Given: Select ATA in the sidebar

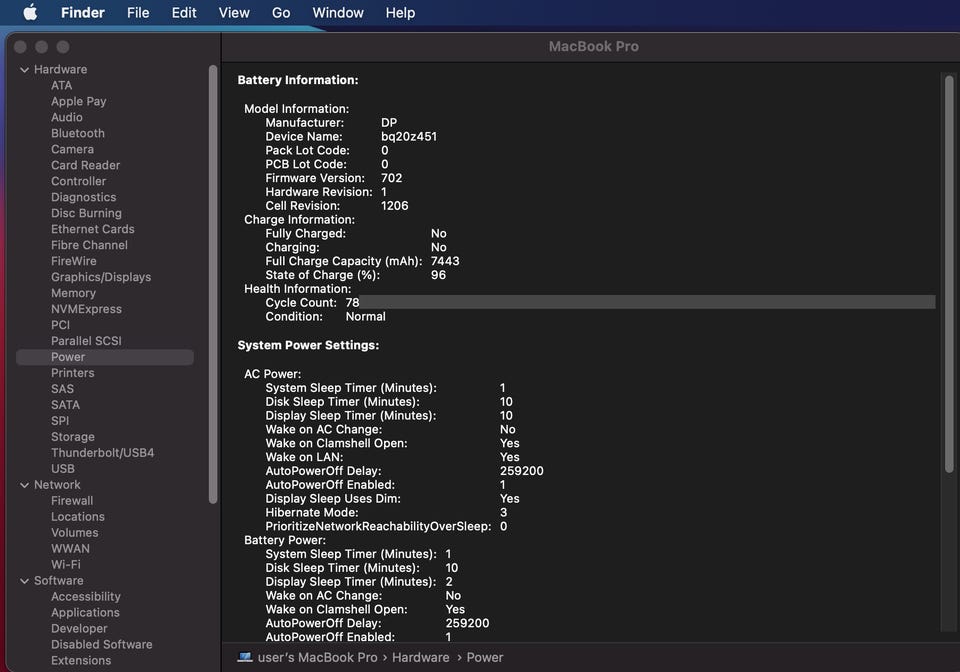Looking at the screenshot, I should (61, 86).
